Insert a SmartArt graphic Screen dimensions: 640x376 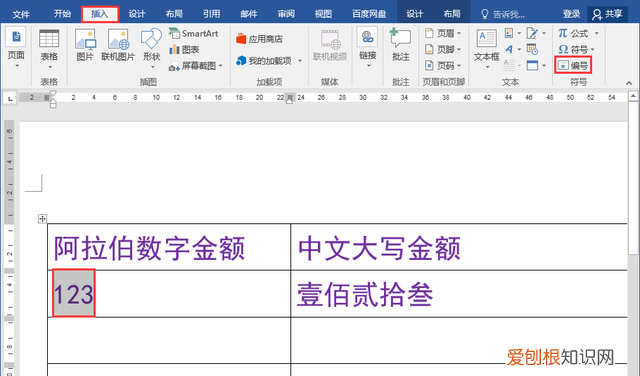point(194,33)
